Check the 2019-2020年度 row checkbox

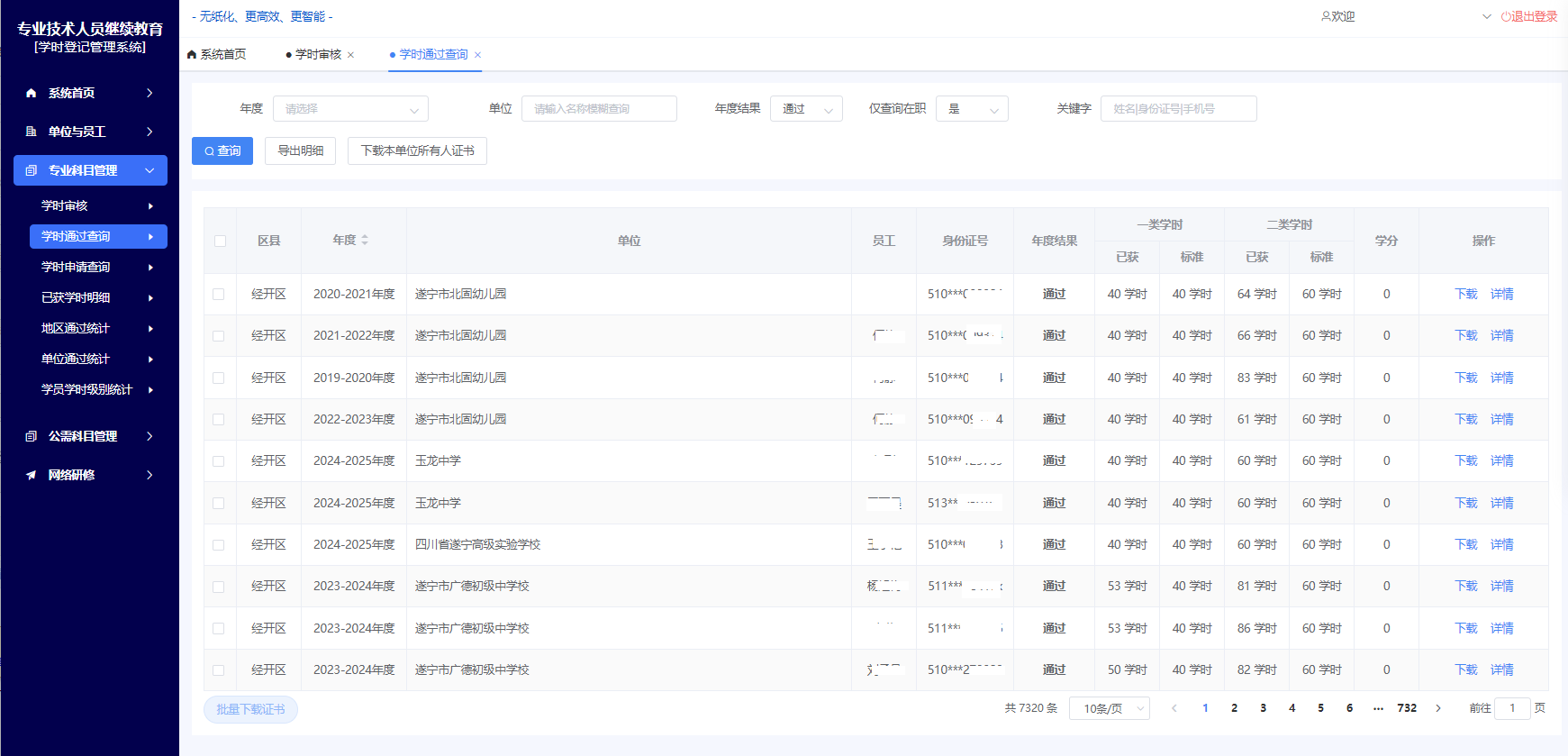[x=219, y=378]
